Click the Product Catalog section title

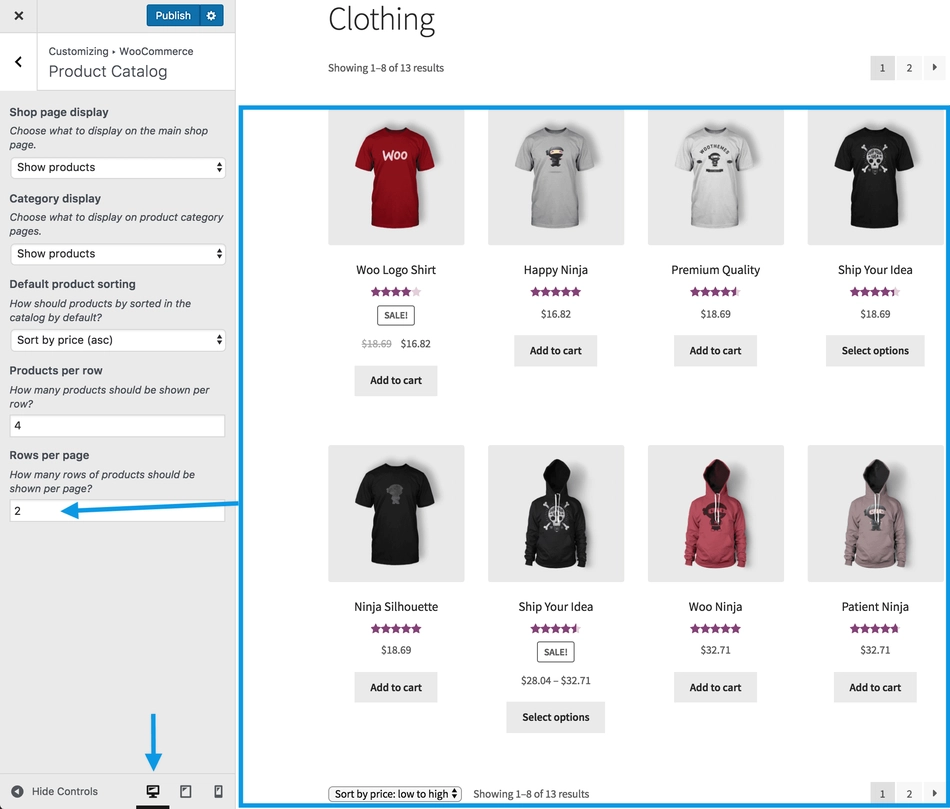pyautogui.click(x=108, y=72)
